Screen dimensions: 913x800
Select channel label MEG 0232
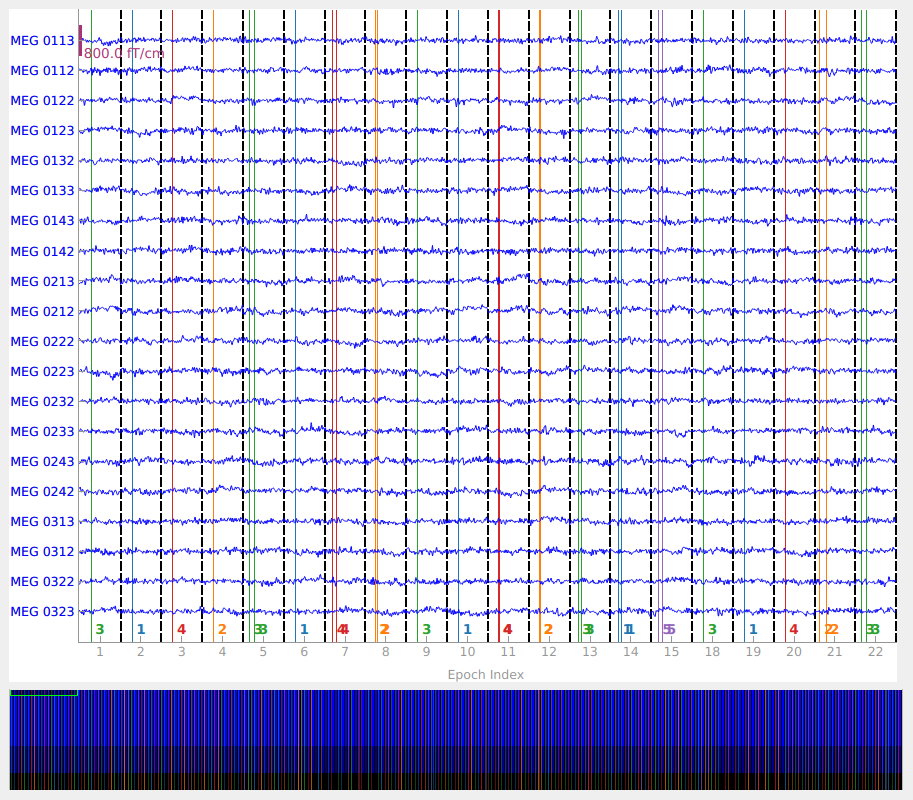tap(43, 402)
